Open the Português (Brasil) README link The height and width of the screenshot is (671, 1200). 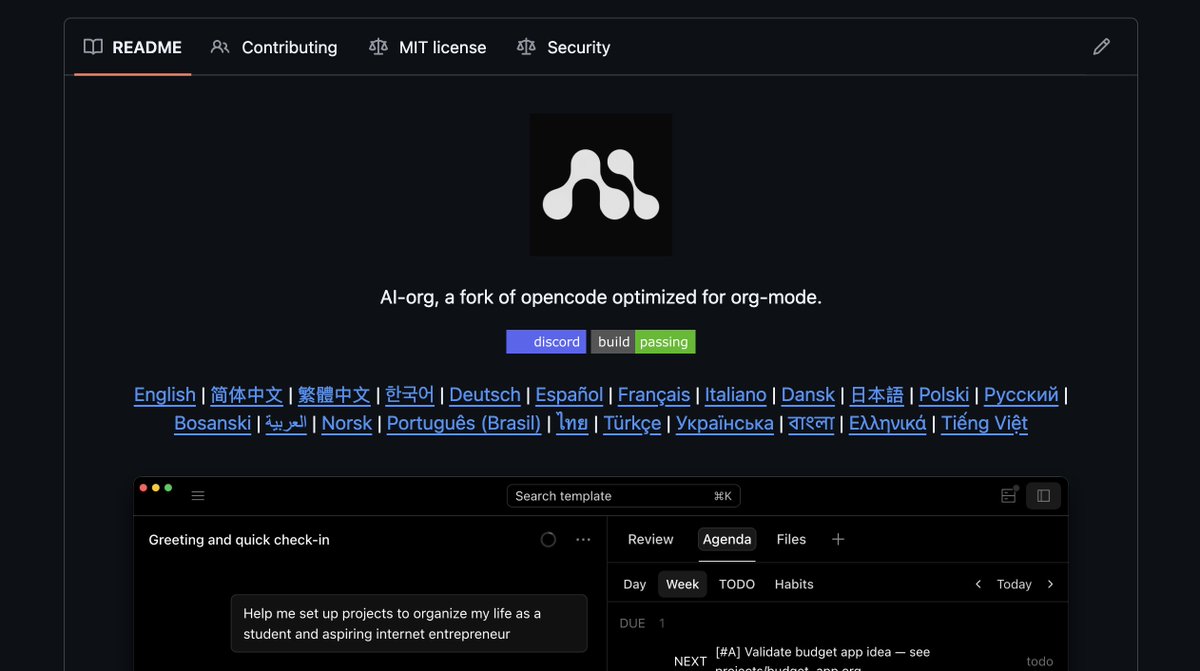coord(464,423)
